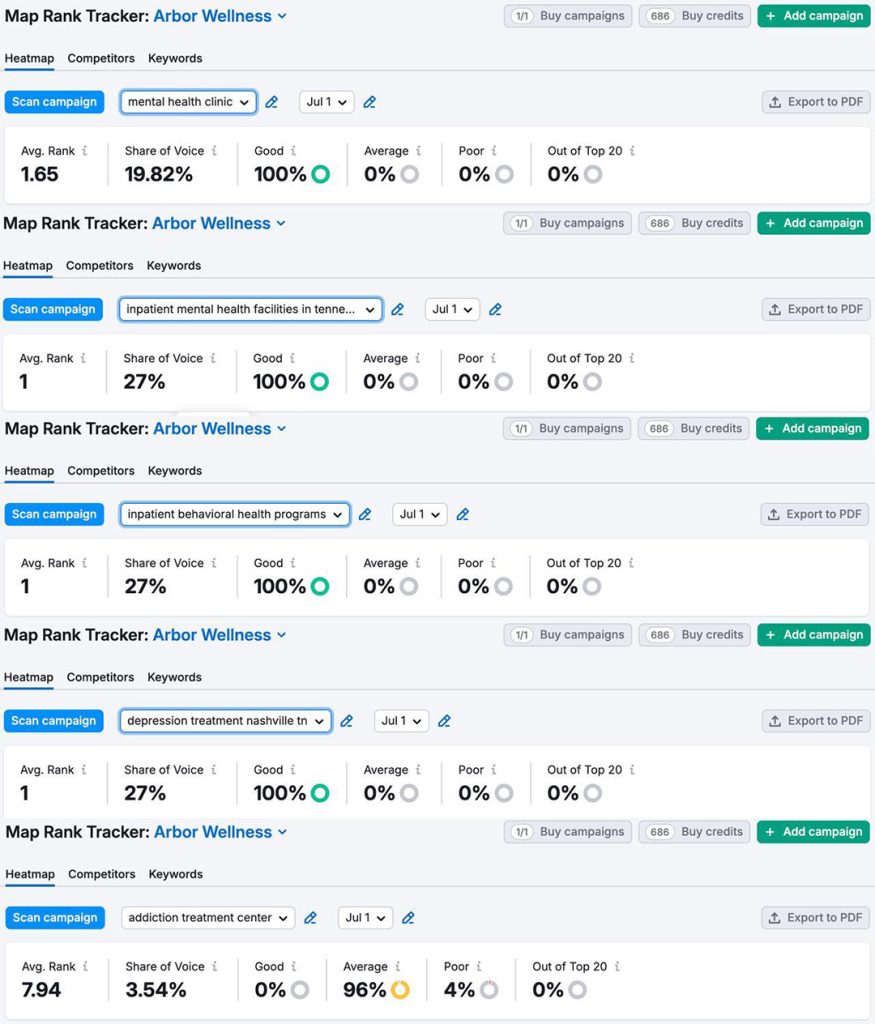Click the orange ring beside Average 96%

400,990
